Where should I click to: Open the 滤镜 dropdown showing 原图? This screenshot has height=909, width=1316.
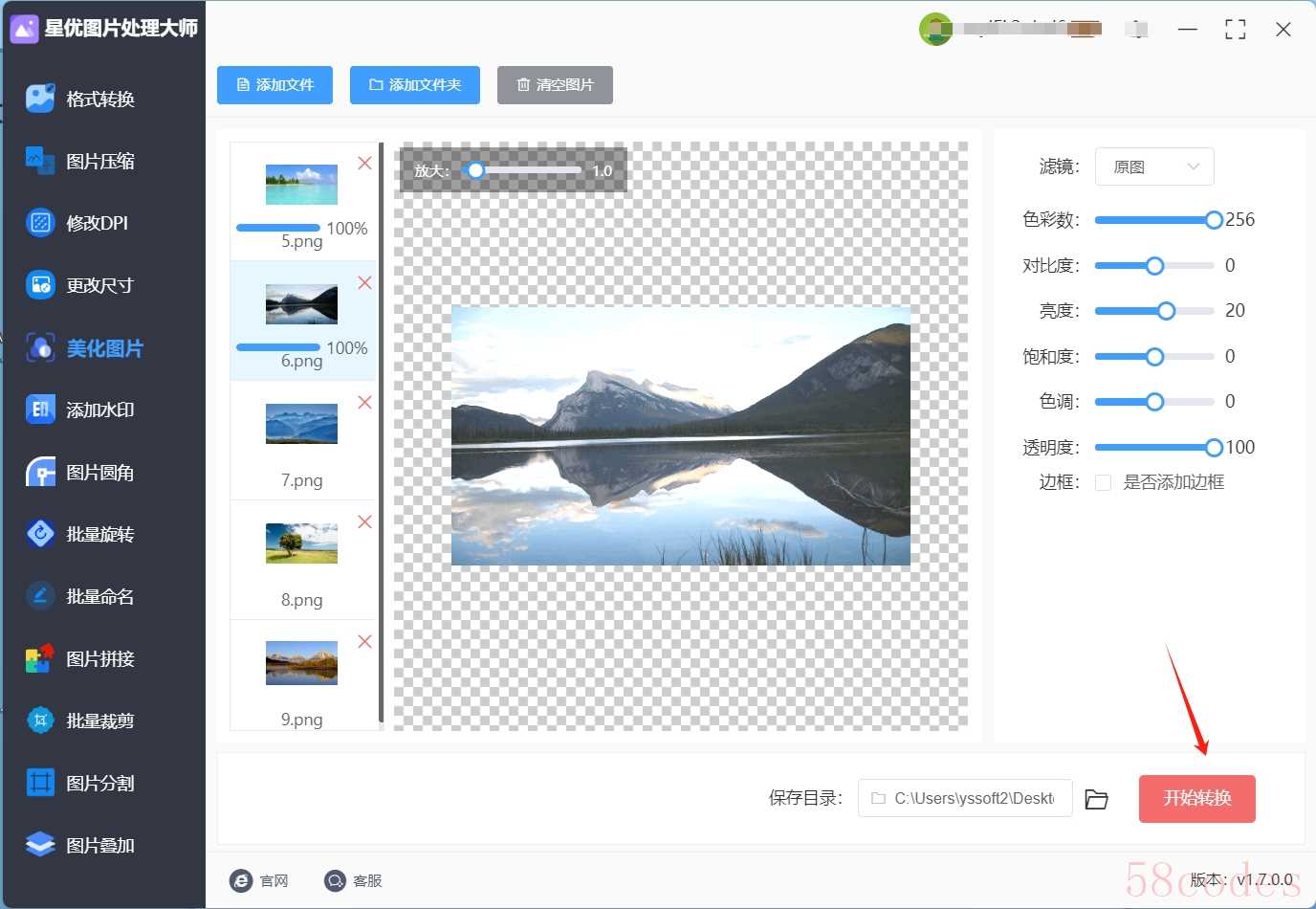1154,166
